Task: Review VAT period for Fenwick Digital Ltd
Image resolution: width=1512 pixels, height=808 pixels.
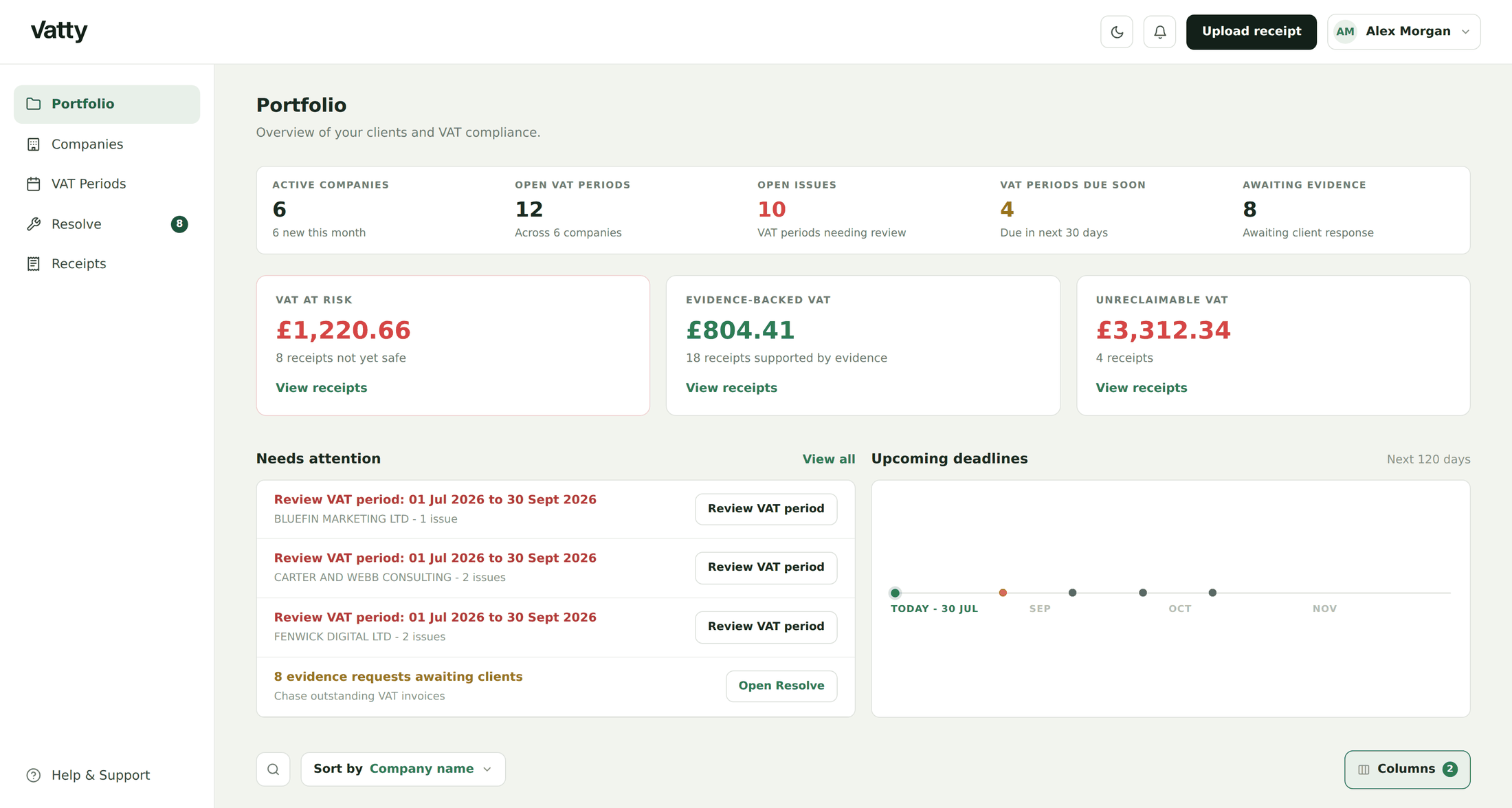Action: (x=766, y=626)
